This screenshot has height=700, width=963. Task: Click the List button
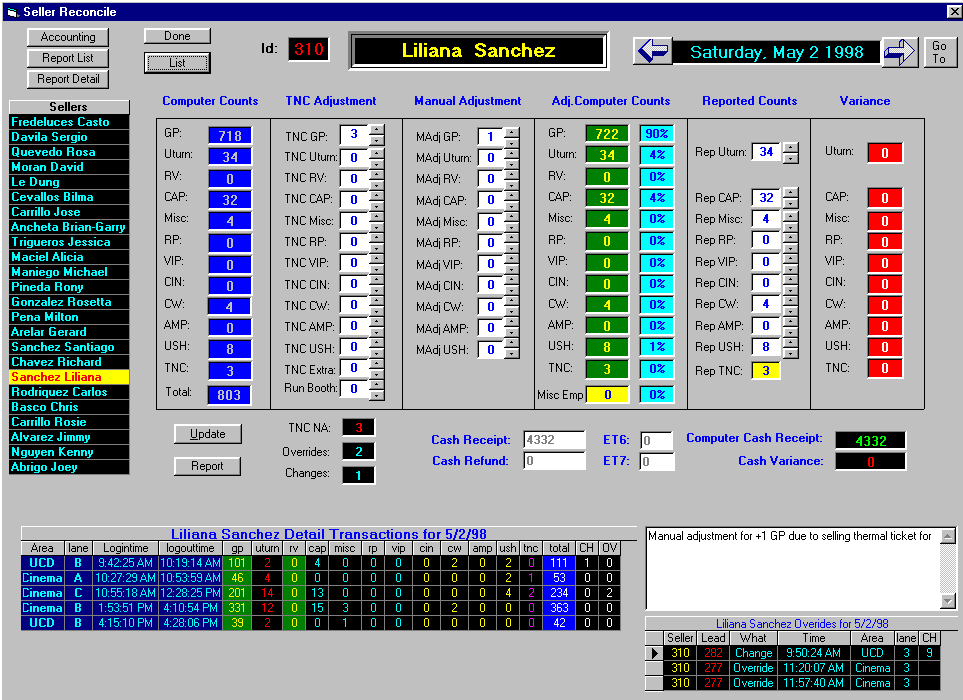(177, 63)
